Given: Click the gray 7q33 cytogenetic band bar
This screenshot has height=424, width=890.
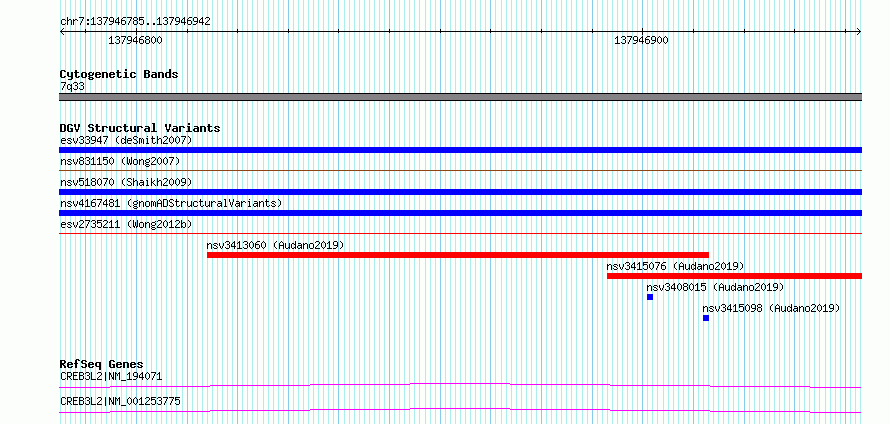Looking at the screenshot, I should 460,97.
